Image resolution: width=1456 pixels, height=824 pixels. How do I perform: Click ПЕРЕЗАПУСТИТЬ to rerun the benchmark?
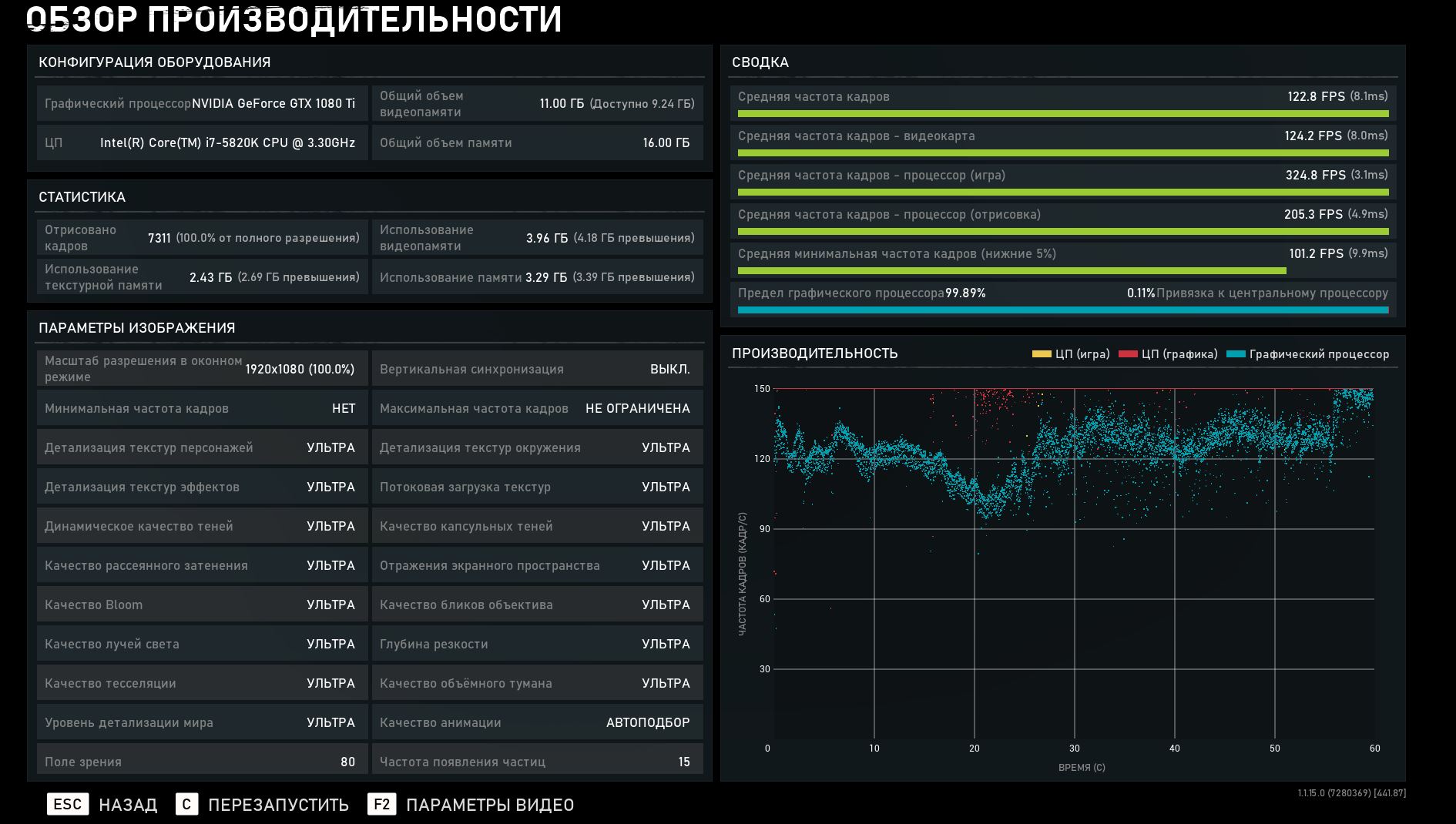(x=278, y=806)
